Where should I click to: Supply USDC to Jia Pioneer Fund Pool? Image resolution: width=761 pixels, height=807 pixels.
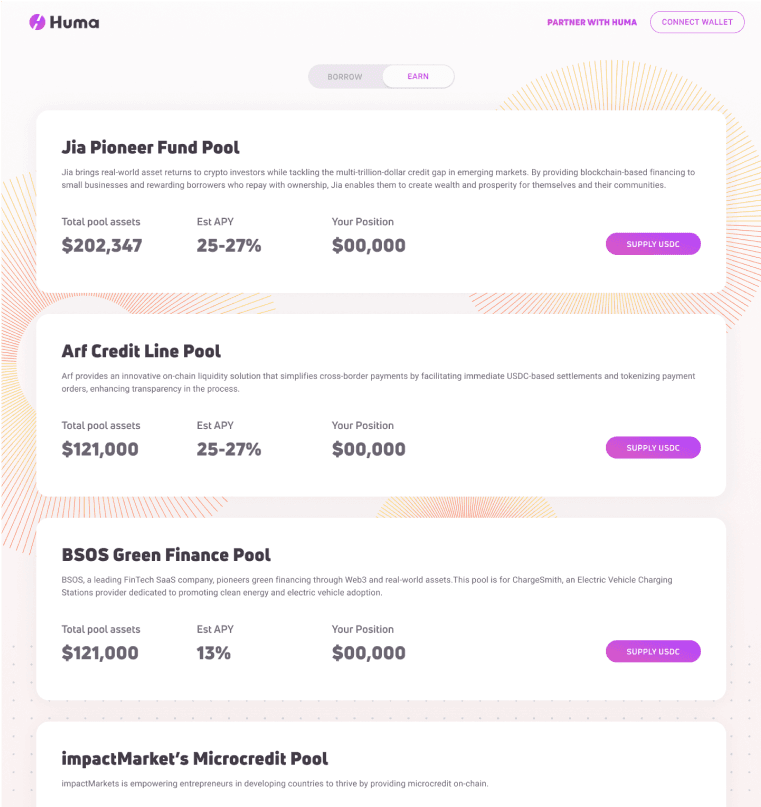[653, 244]
